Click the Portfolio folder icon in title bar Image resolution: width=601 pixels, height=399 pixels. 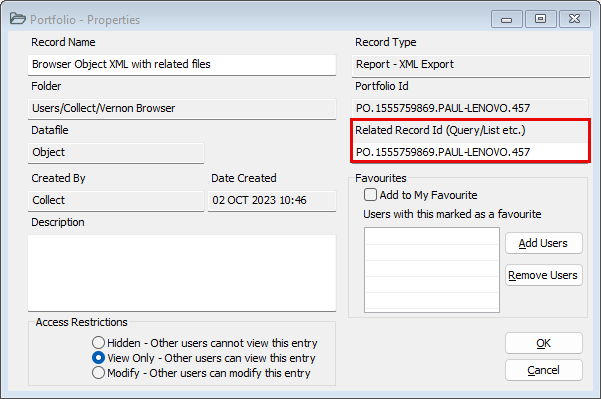pyautogui.click(x=18, y=19)
